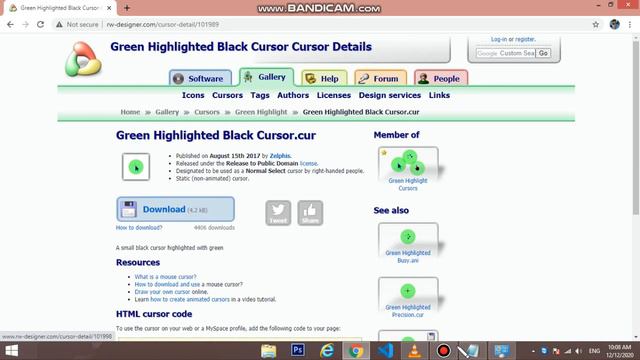This screenshot has height=360, width=640.
Task: Open how to create animated cursors link
Action: tap(190, 299)
